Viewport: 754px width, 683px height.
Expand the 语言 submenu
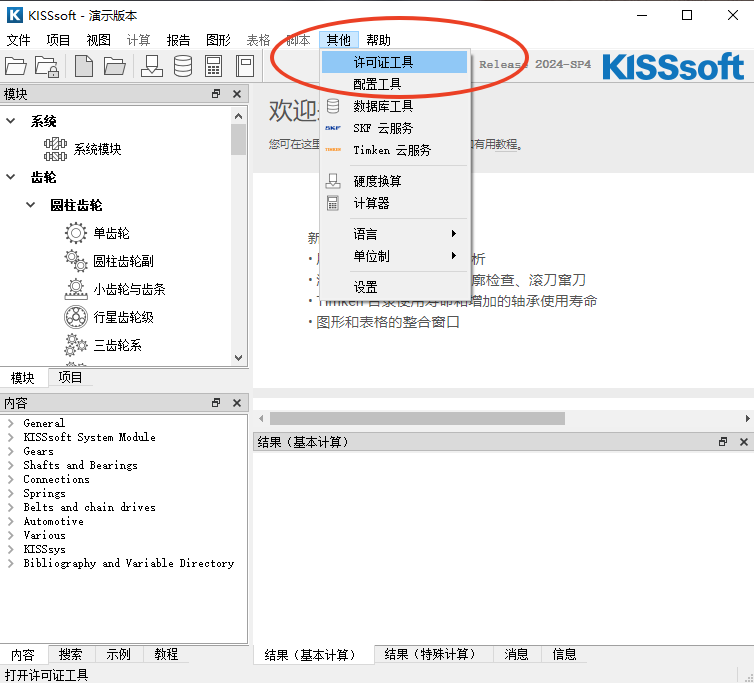pos(394,234)
